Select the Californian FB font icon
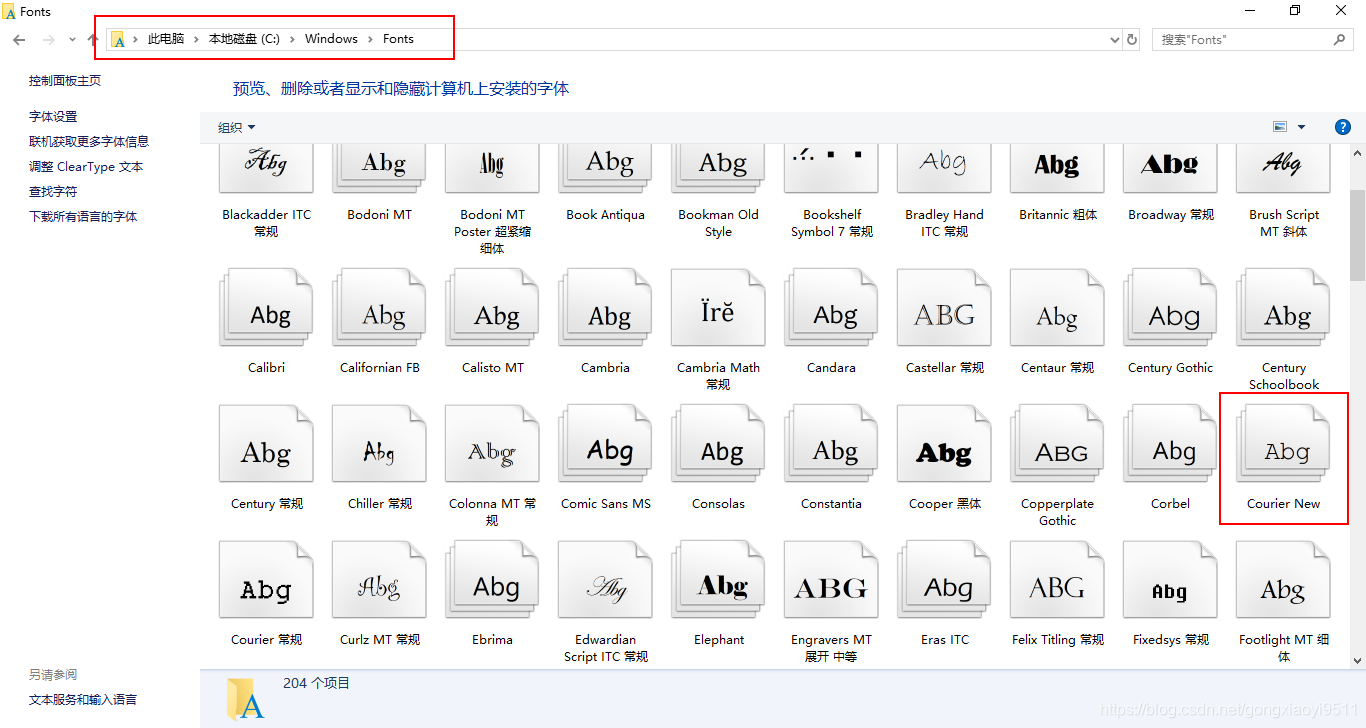The height and width of the screenshot is (728, 1366). (x=379, y=307)
